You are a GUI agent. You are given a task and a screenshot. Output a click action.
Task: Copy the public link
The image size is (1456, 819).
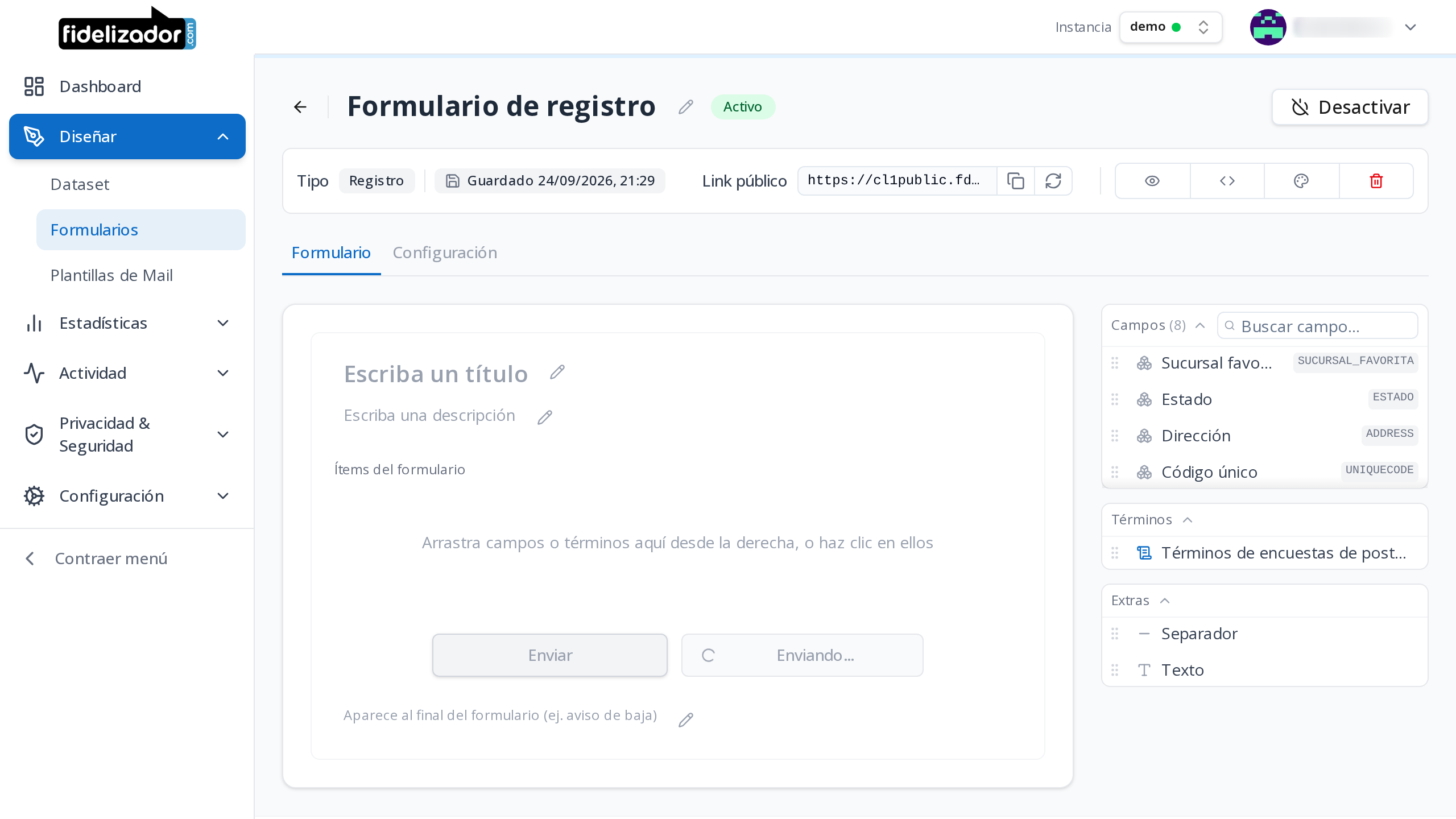point(1016,181)
